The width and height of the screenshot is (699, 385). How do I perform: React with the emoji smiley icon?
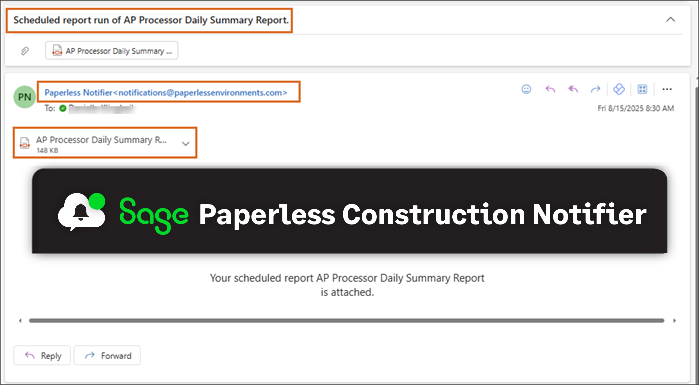point(526,90)
